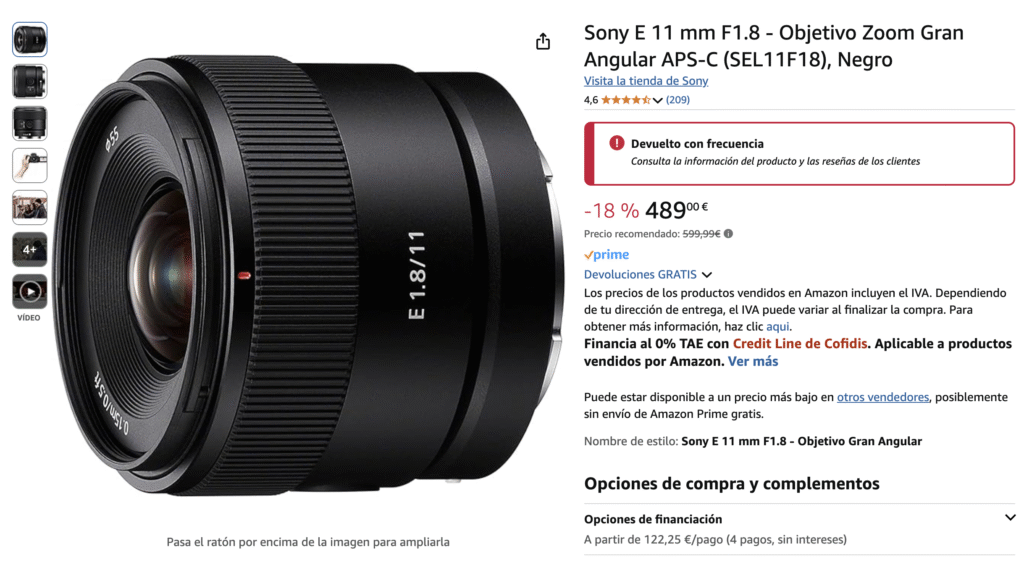Open Visita la tienda de Sony link

pyautogui.click(x=646, y=81)
